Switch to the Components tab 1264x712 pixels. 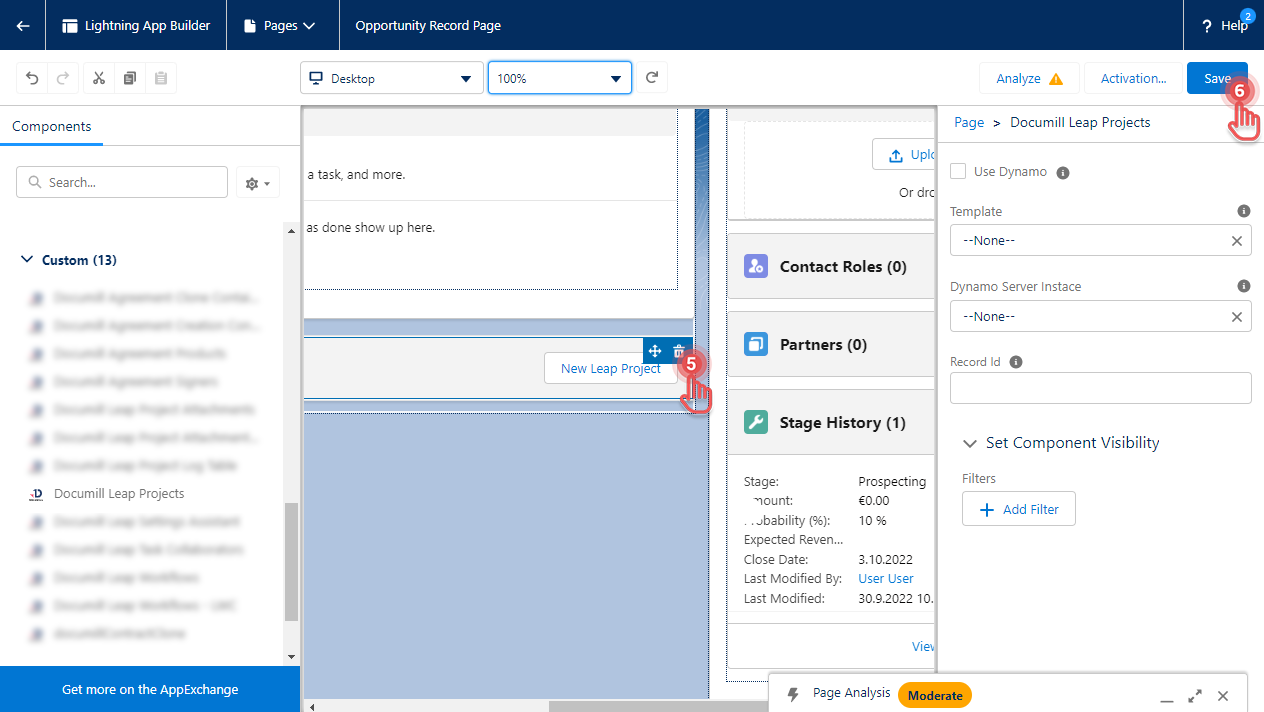tap(51, 126)
